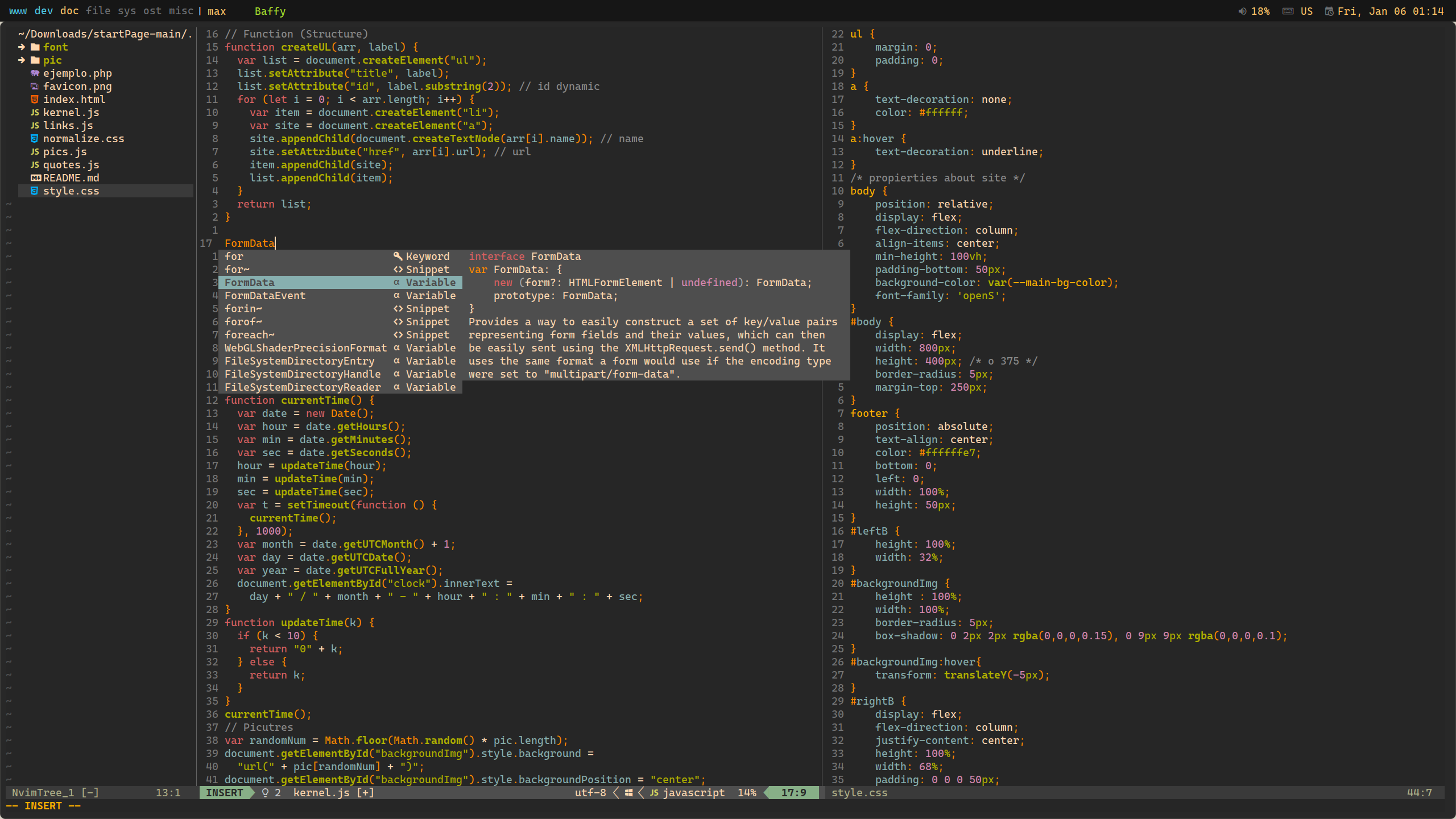
Task: Open normalize.css in the file tree
Action: click(x=84, y=139)
